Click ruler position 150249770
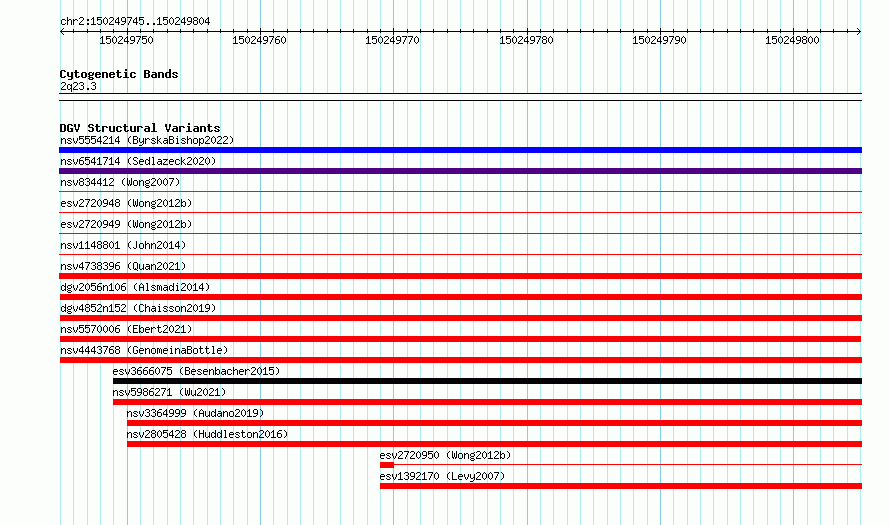This screenshot has width=890, height=525. coord(392,40)
